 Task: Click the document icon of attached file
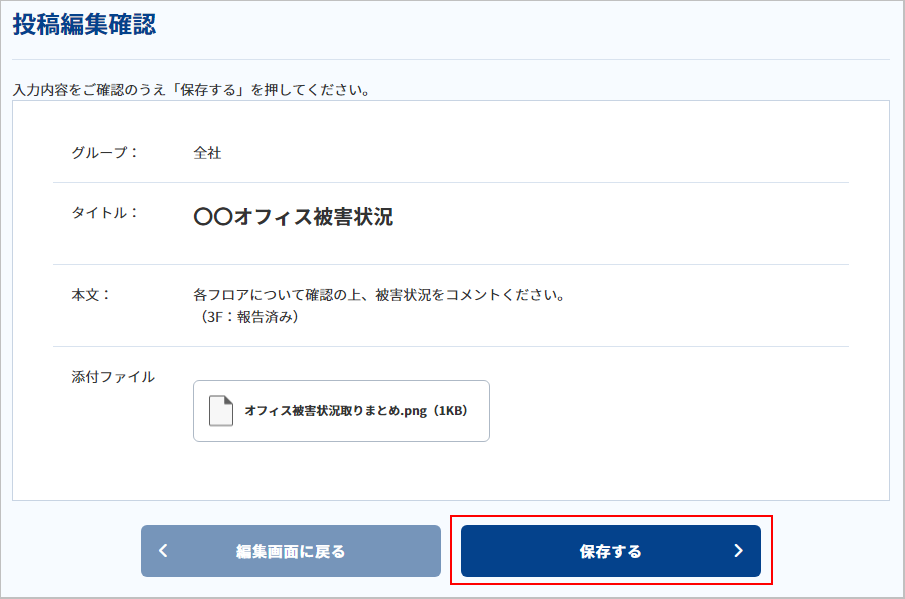[220, 411]
